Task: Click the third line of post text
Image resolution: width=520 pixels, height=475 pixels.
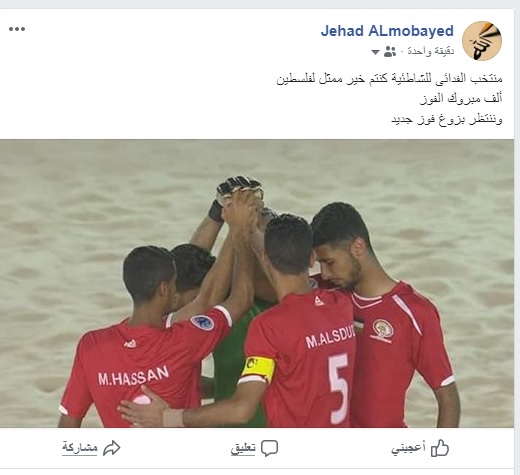Action: point(447,119)
